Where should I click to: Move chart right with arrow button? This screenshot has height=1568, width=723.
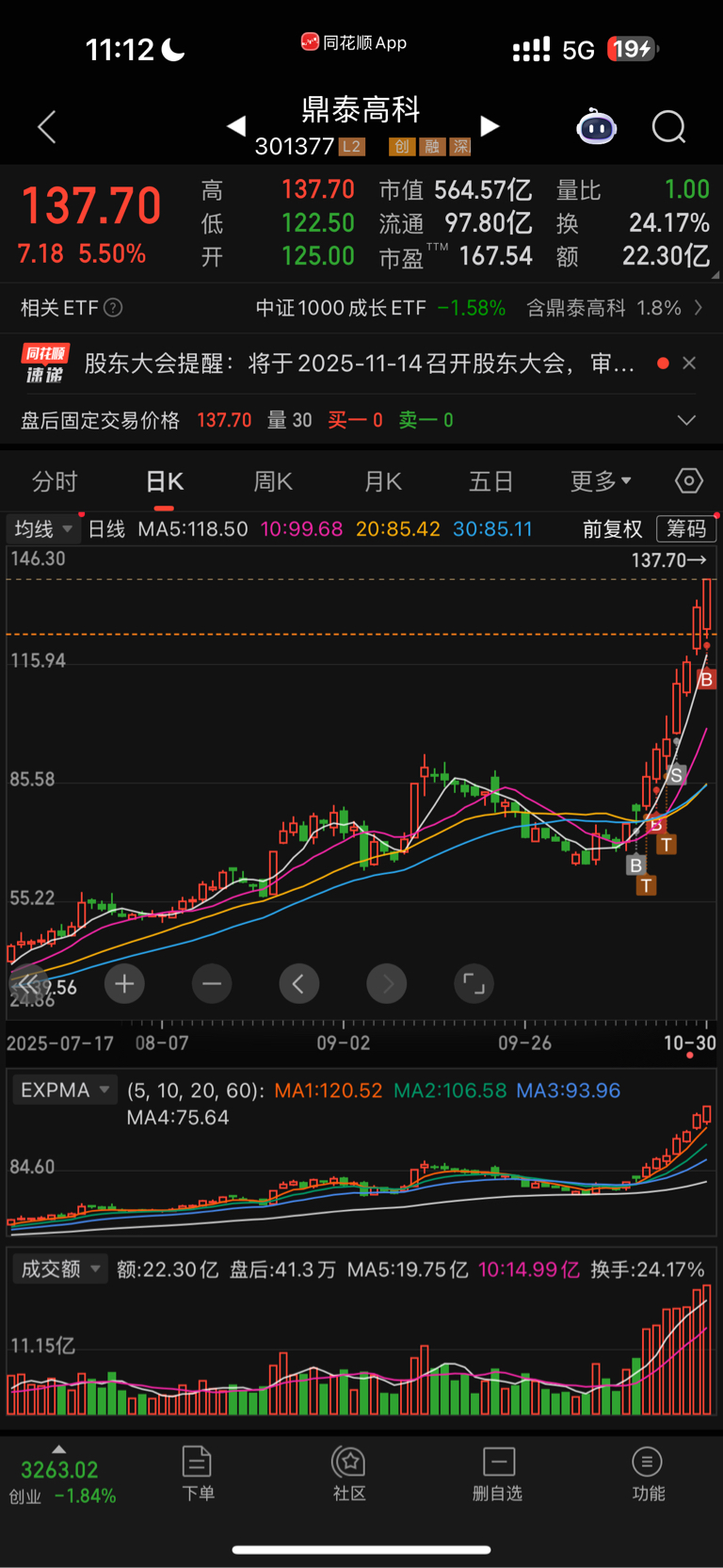386,984
